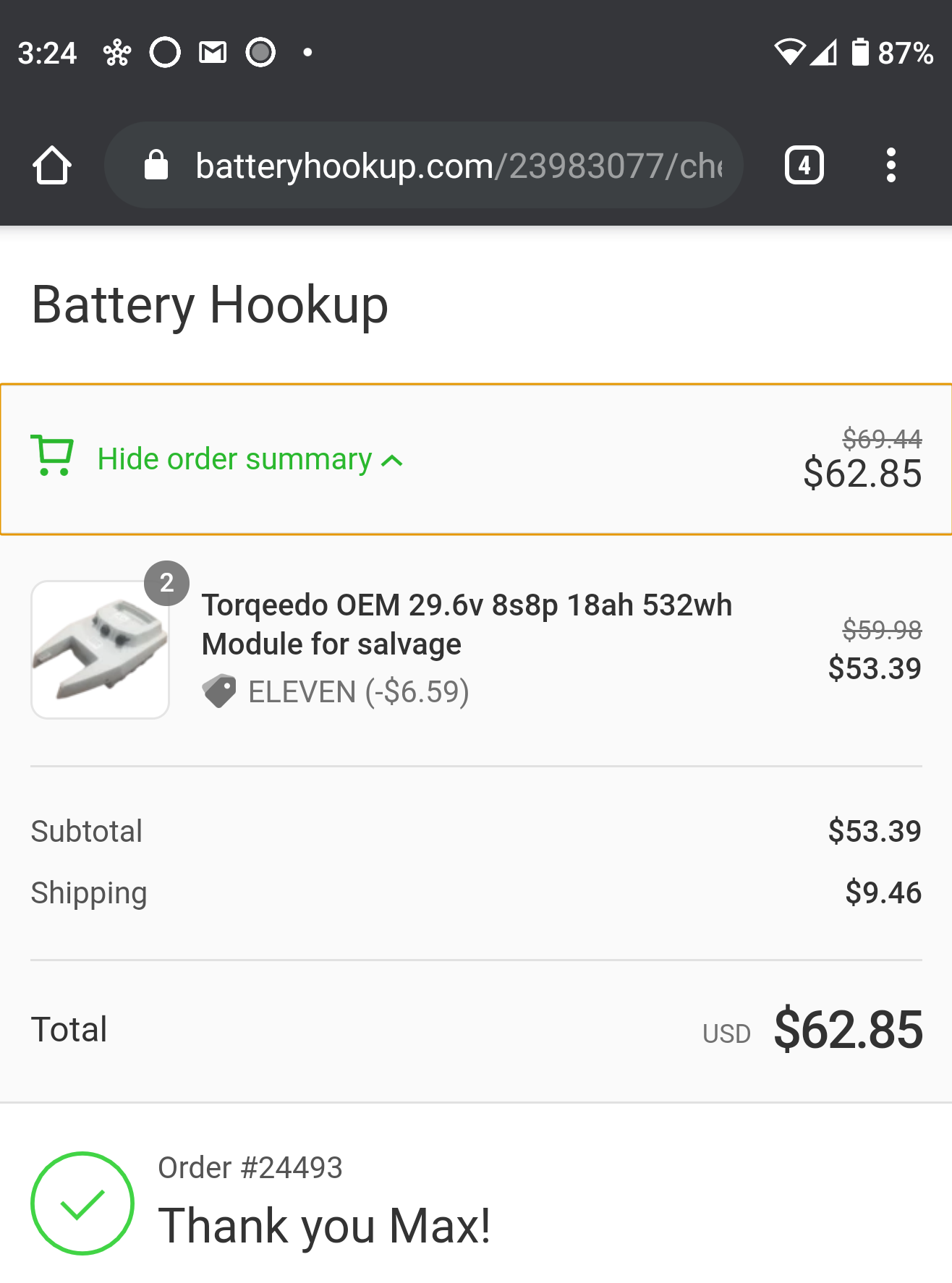Viewport: 952px width, 1283px height.
Task: Tap the ELEVEN discount tag icon
Action: (x=219, y=691)
